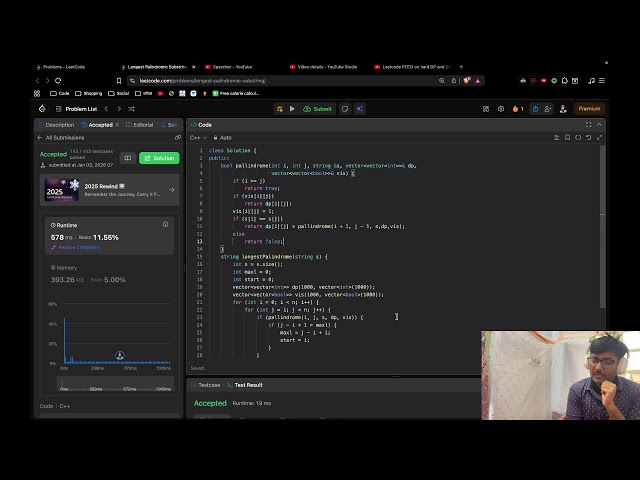
Task: Switch to the Description tab
Action: [x=57, y=125]
